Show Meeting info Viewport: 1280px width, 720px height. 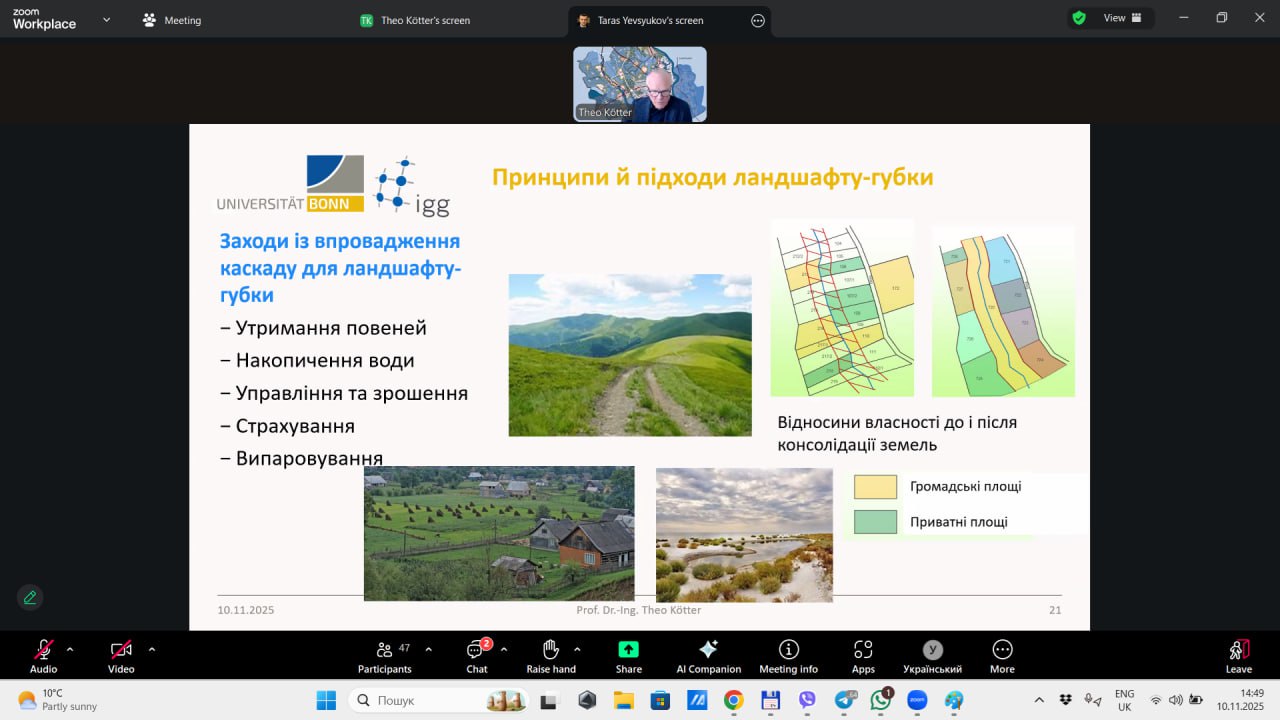click(788, 655)
